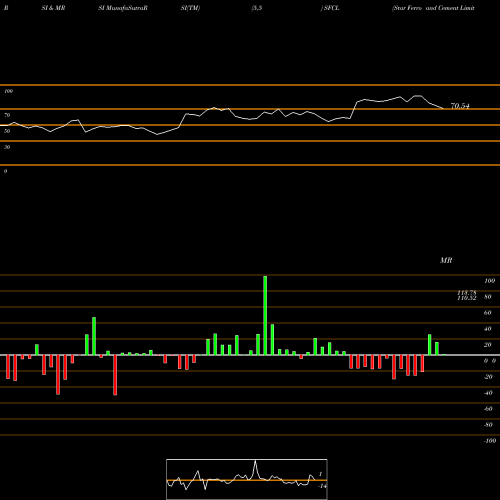Image resolution: width=500 pixels, height=500 pixels.
Task: Click the MR right axis label -20
Action: [x=488, y=377]
